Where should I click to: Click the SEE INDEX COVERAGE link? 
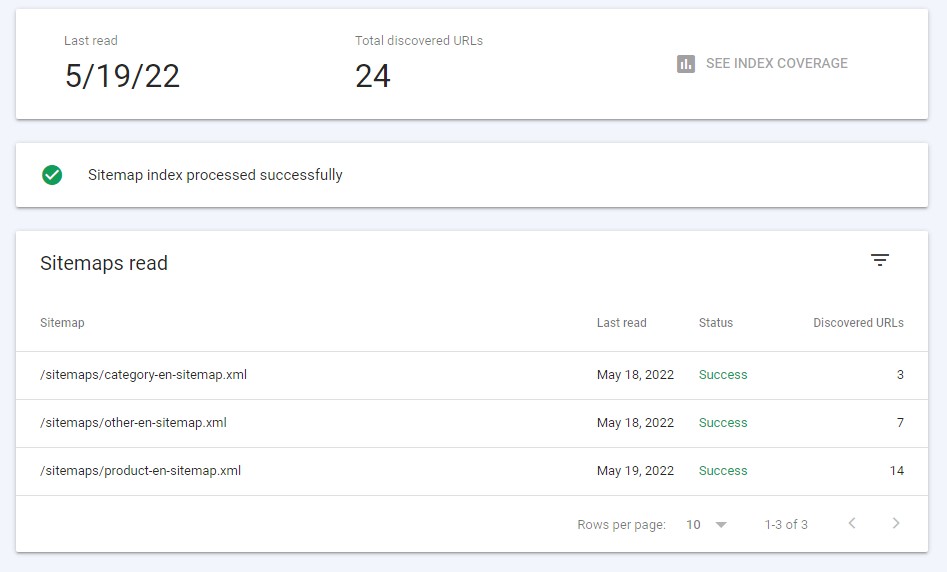point(776,63)
